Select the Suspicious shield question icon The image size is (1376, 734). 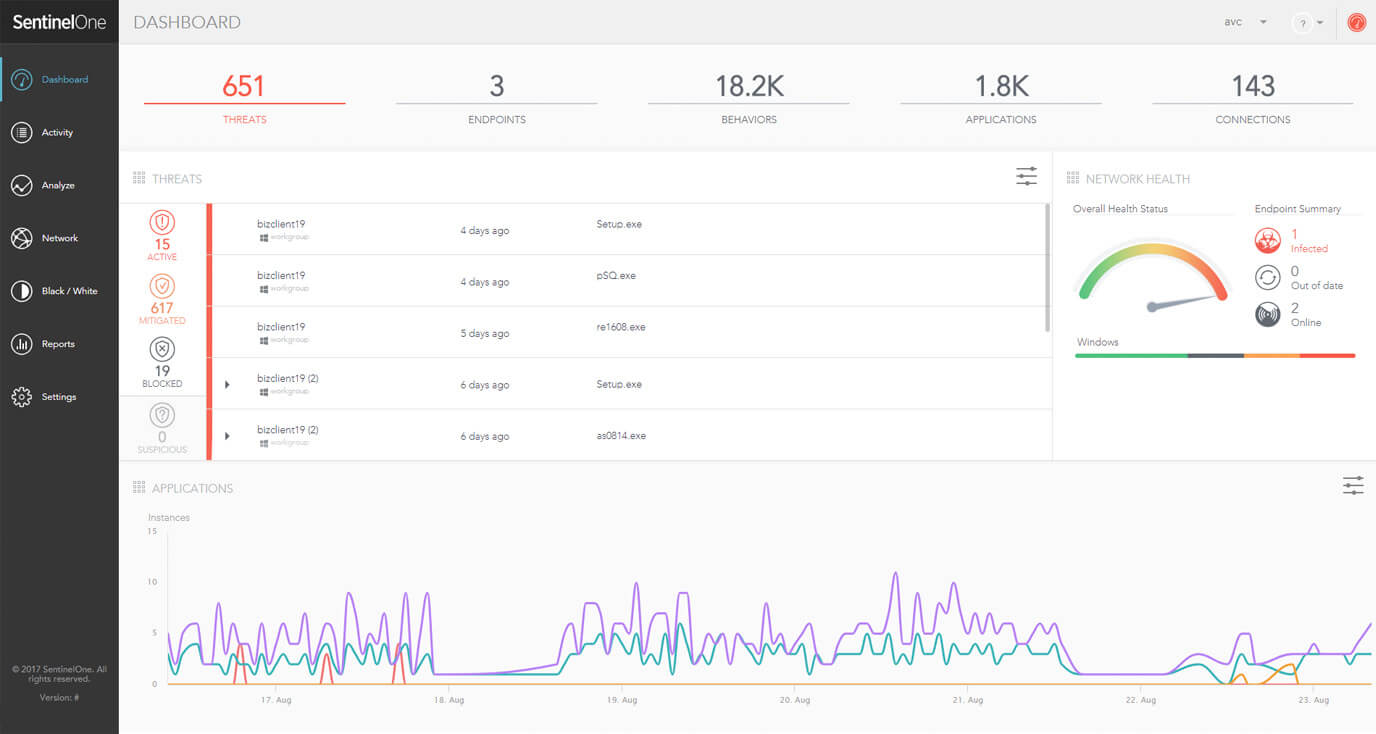click(162, 415)
